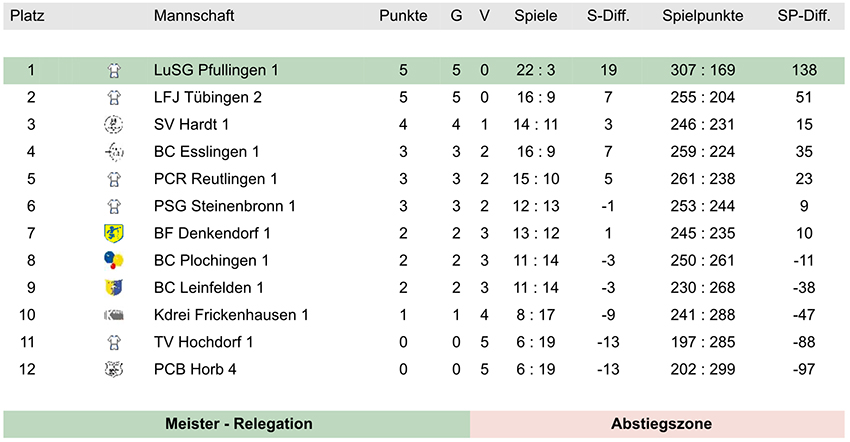This screenshot has height=442, width=850.
Task: Click the BC Leinfelden 1 shield crest
Action: [113, 287]
